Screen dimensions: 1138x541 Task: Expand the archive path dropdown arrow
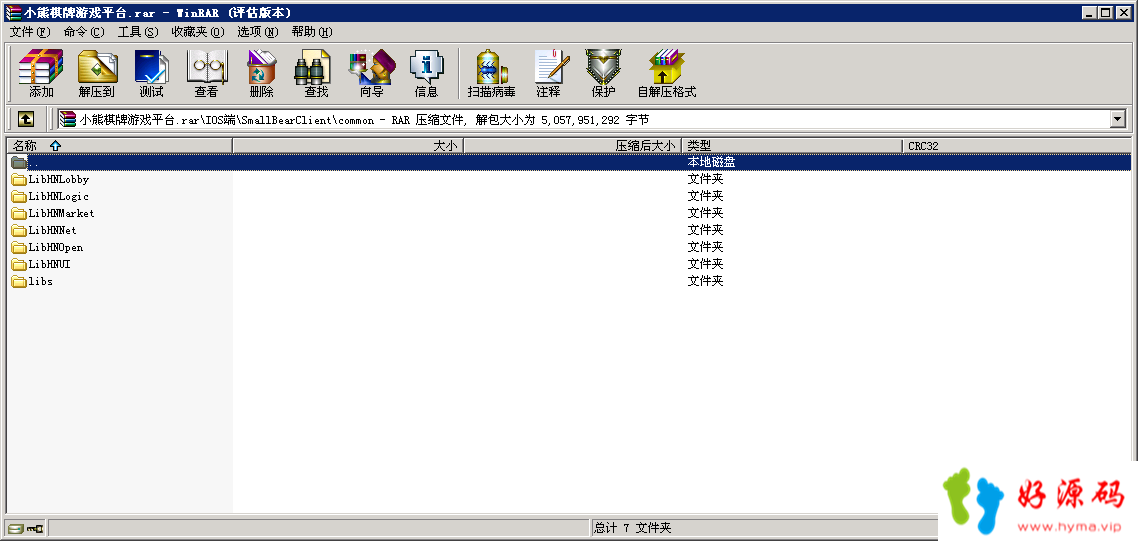click(1118, 118)
